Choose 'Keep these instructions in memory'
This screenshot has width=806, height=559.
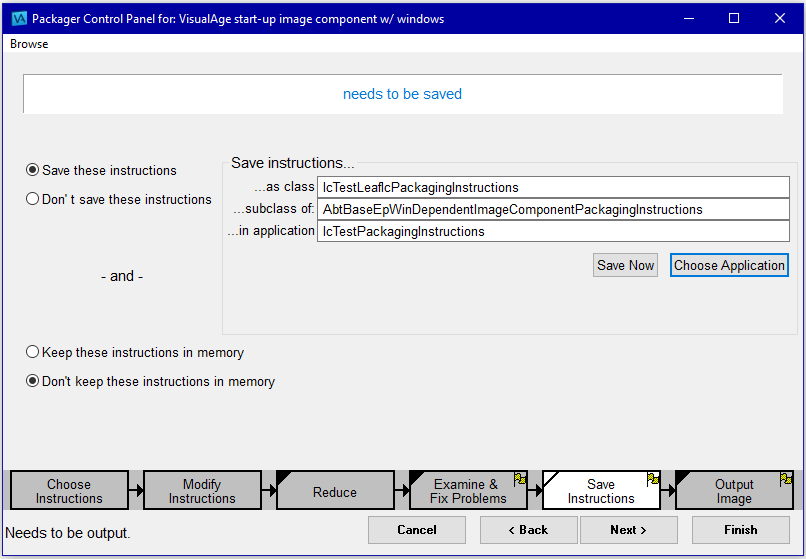coord(33,352)
